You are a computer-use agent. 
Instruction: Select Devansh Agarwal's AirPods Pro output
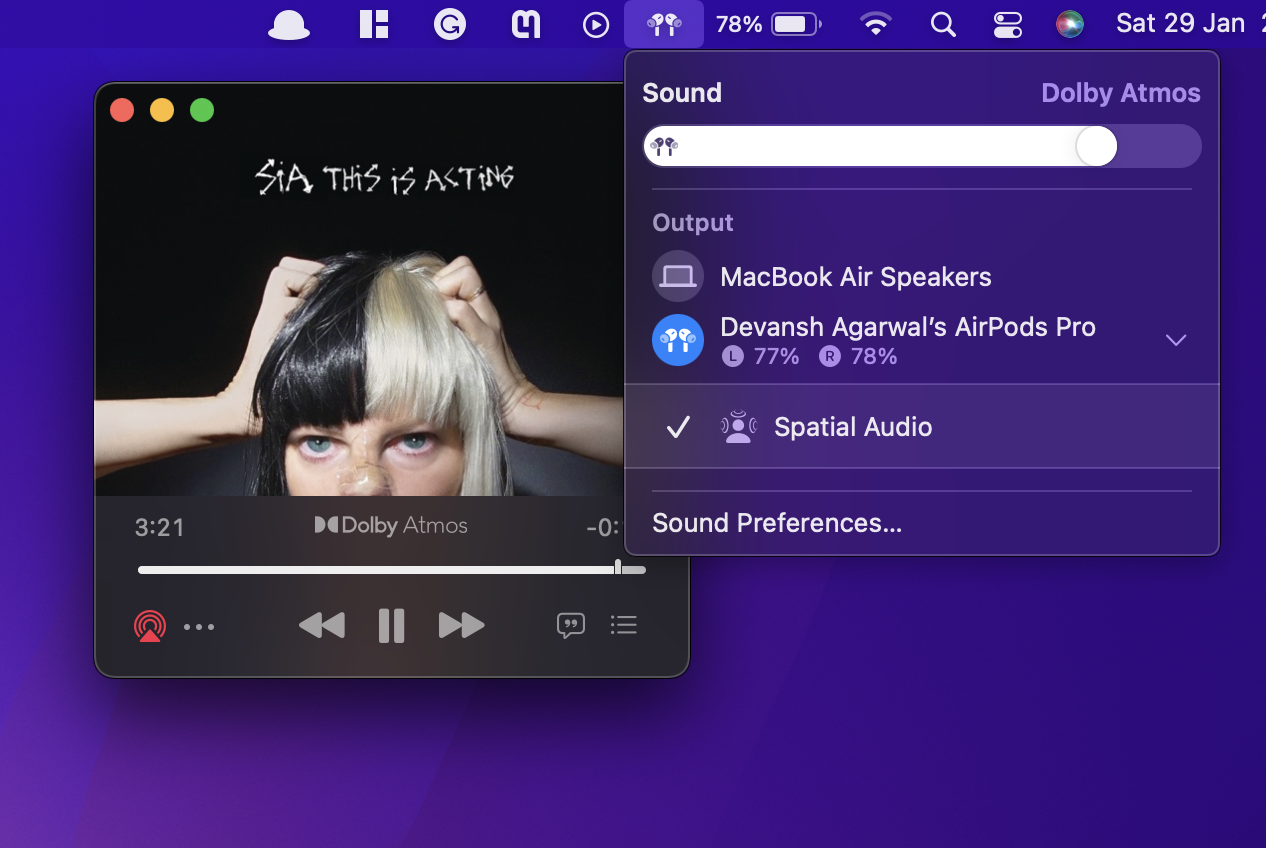907,328
